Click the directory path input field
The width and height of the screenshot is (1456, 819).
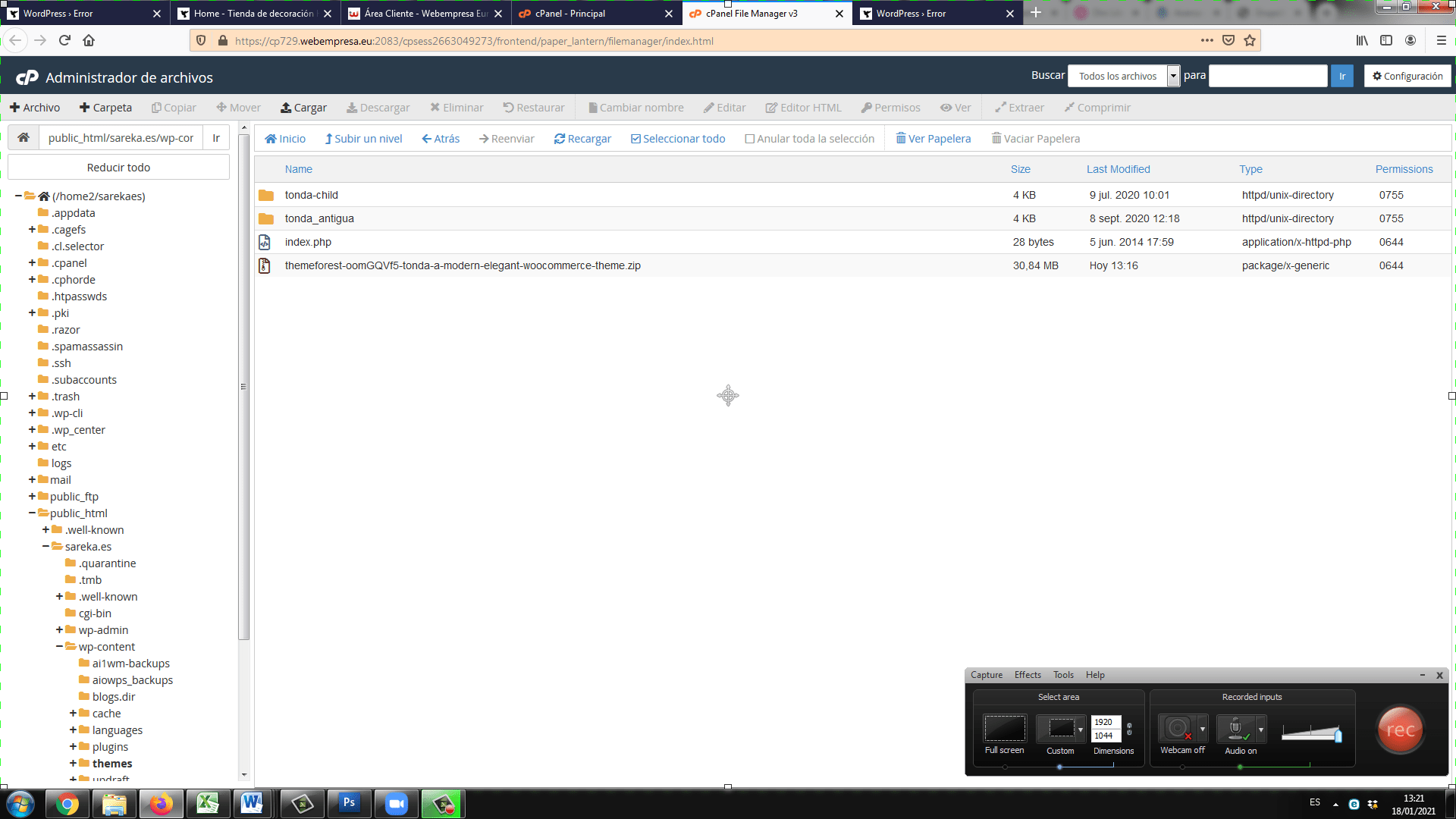(121, 138)
